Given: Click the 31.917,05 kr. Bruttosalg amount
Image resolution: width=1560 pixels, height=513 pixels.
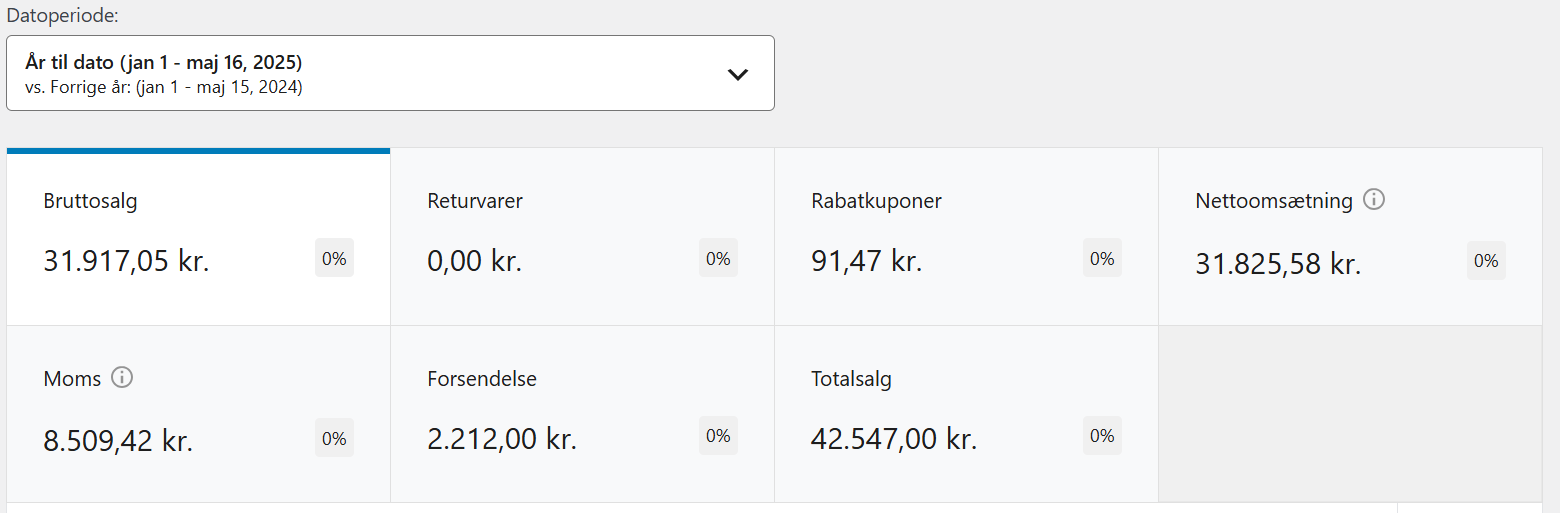Looking at the screenshot, I should pyautogui.click(x=126, y=261).
